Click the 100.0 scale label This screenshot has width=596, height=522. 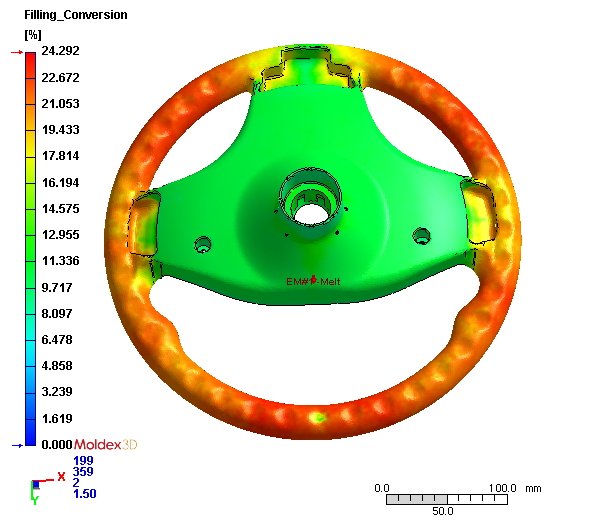[x=502, y=488]
